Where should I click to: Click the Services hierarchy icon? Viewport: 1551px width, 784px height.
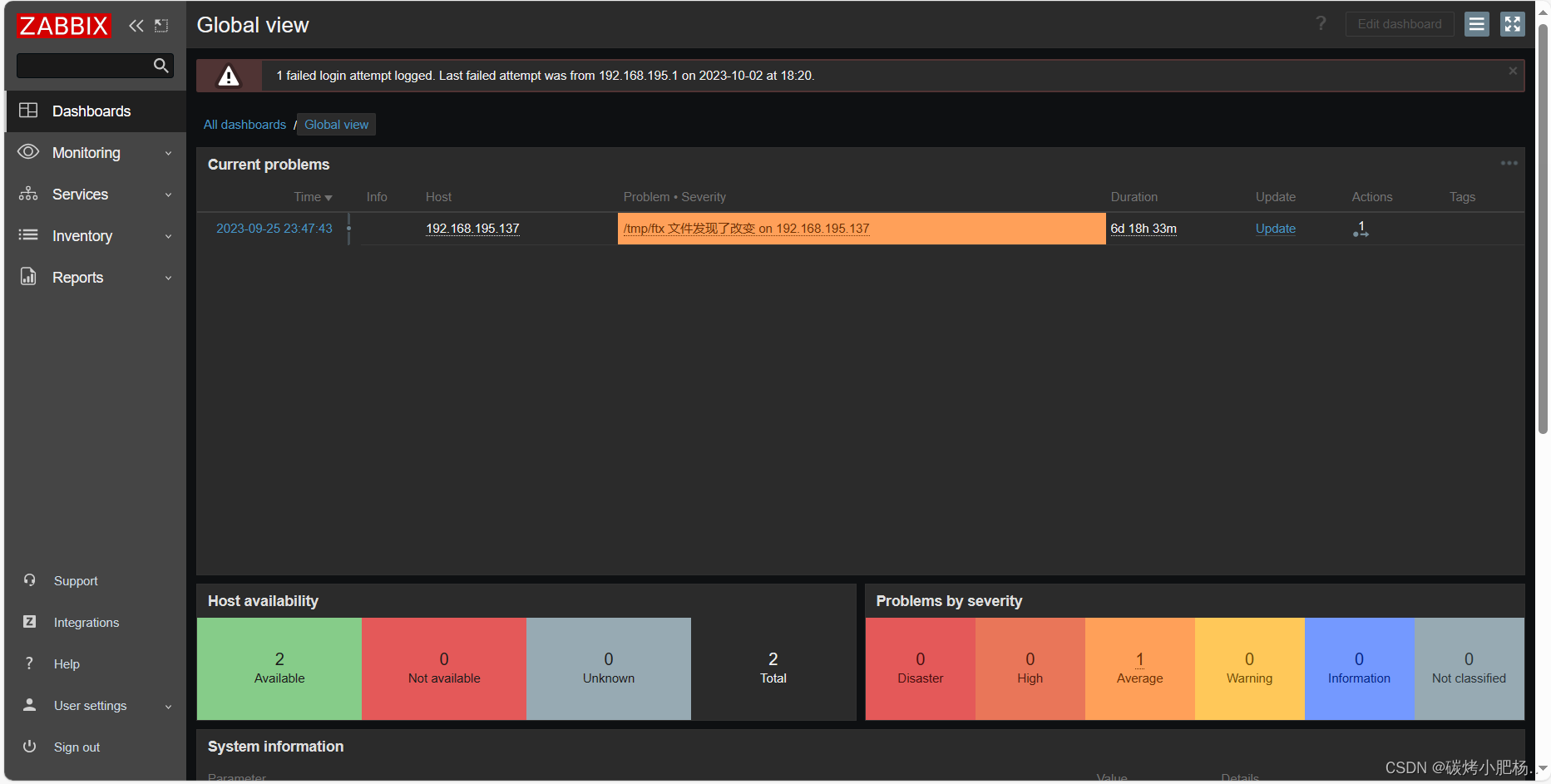28,193
